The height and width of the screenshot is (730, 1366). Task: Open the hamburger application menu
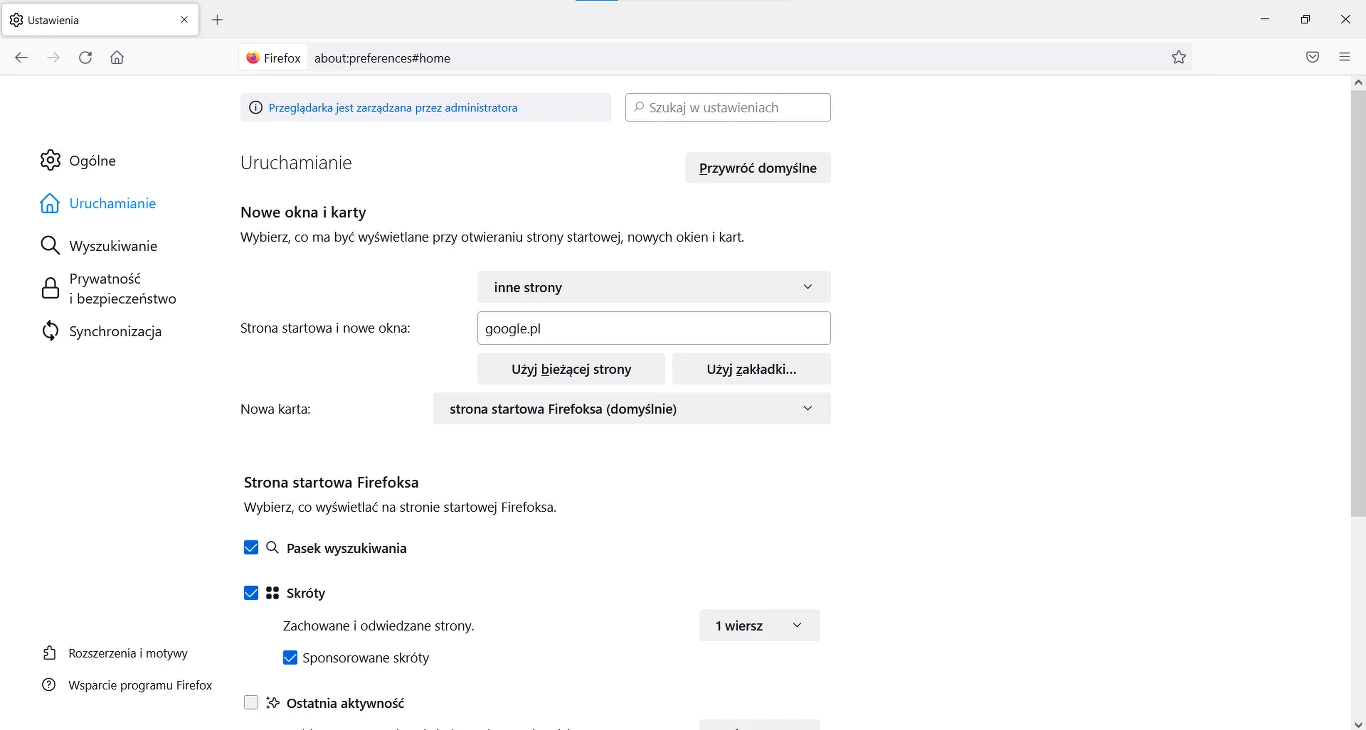[x=1344, y=58]
